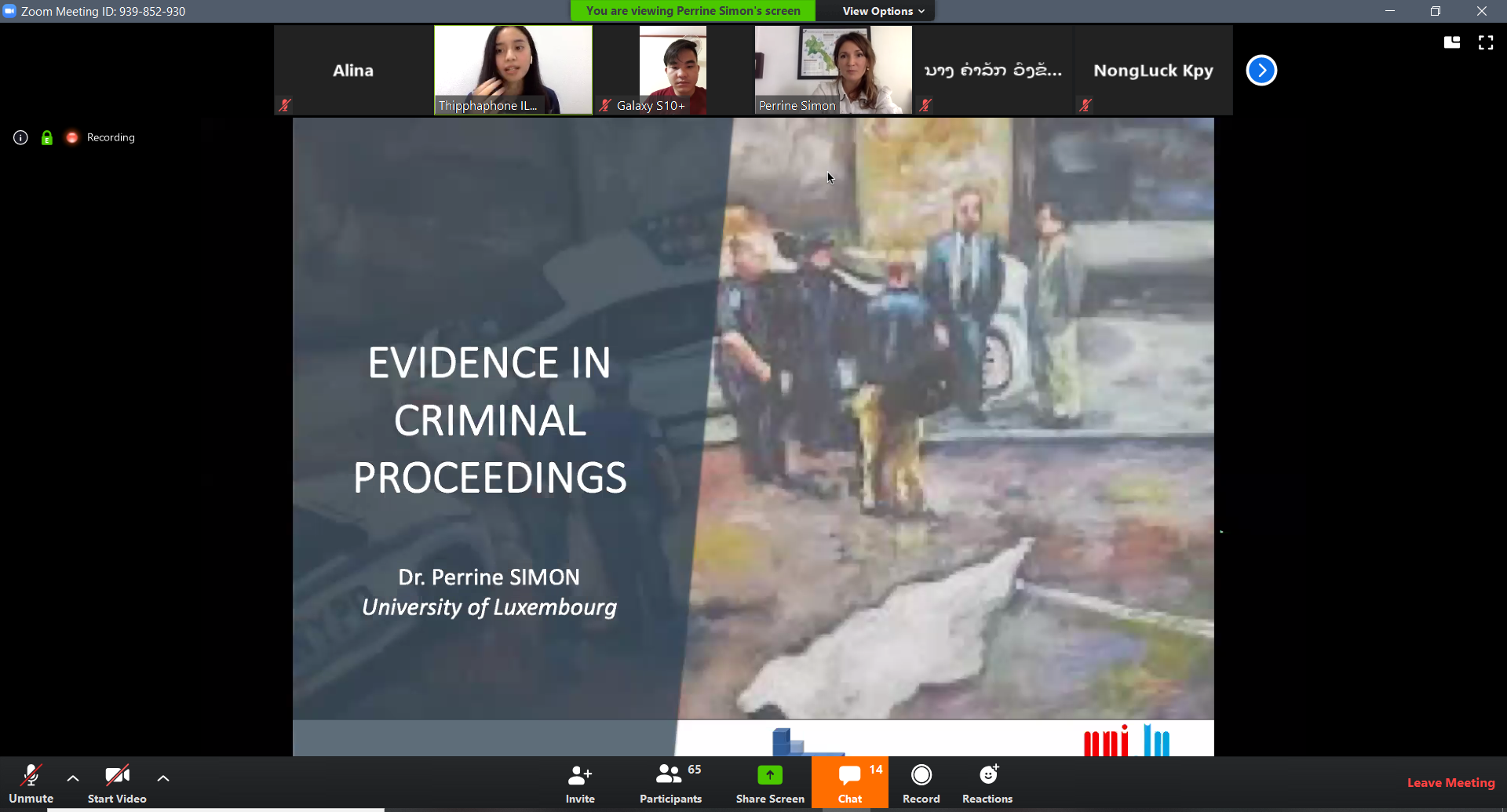Minimize the Zoom window

[x=1390, y=11]
